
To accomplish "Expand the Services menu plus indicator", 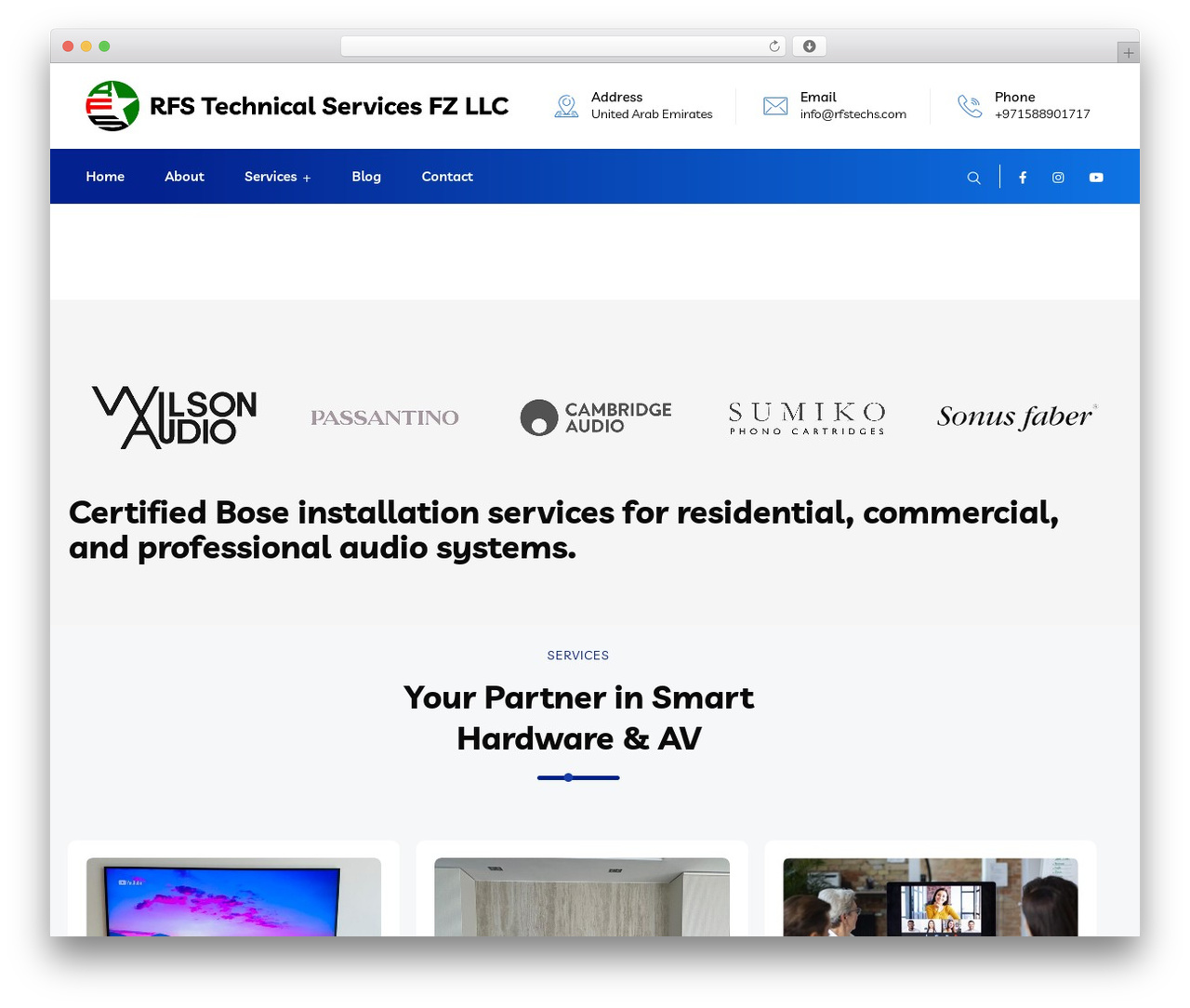I will 307,178.
